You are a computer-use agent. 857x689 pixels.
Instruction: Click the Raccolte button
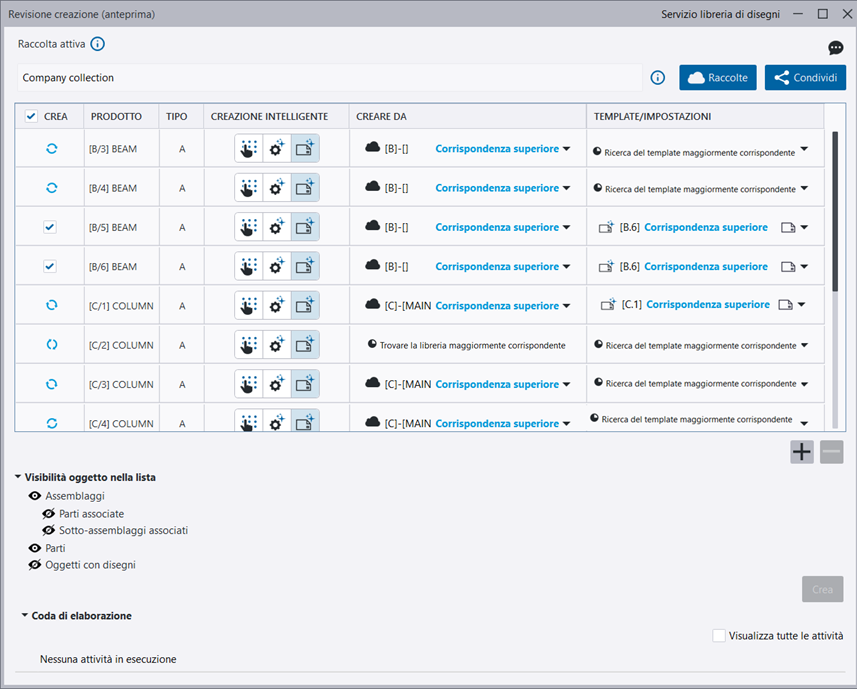[717, 78]
